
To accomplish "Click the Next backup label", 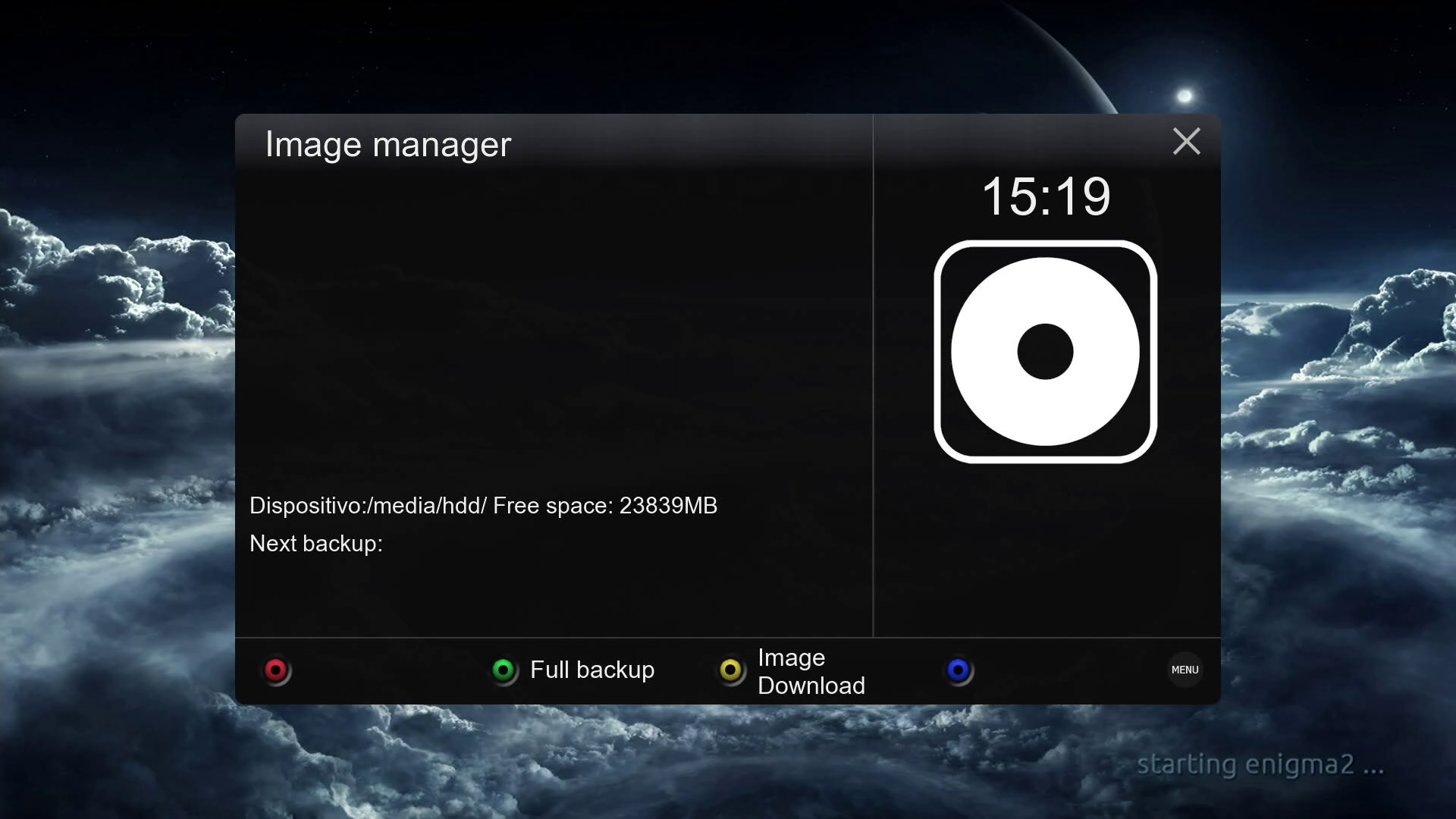I will point(316,544).
